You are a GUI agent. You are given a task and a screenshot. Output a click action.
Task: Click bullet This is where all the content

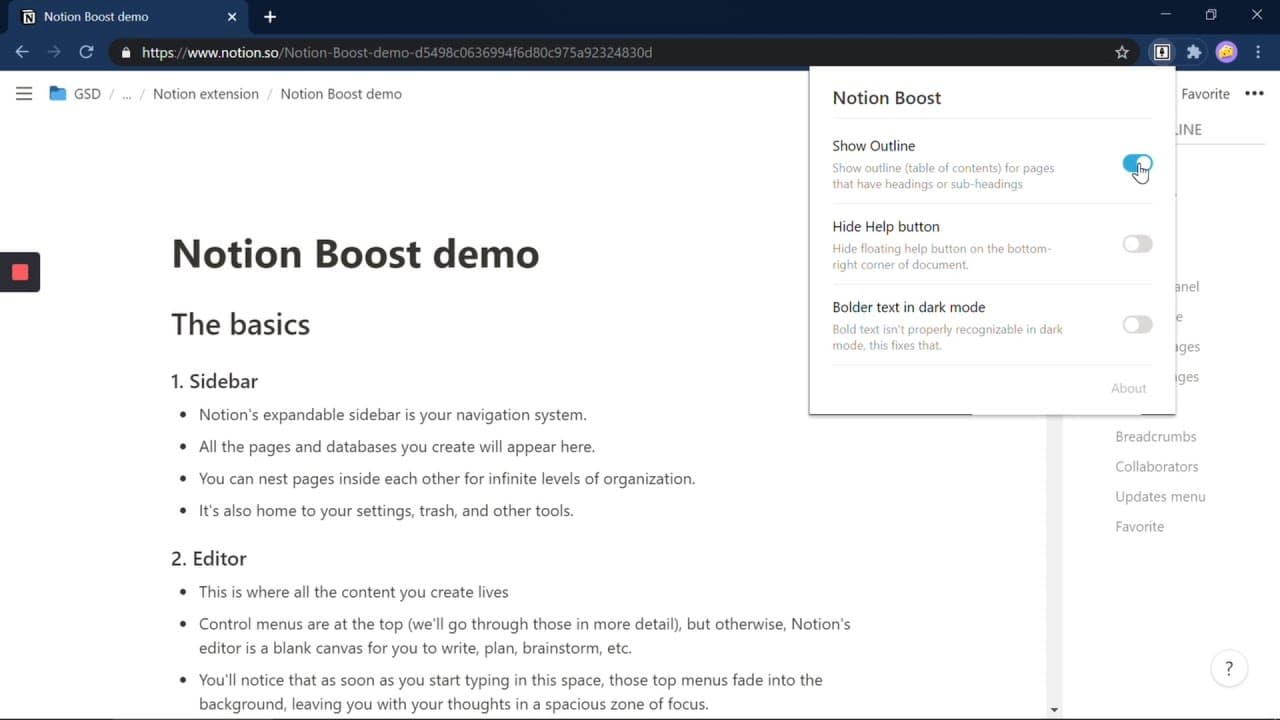click(x=354, y=592)
